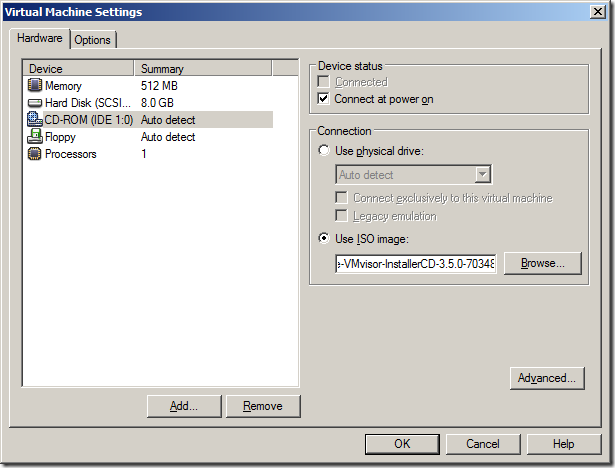Choose Use physical drive option
The width and height of the screenshot is (615, 468).
pyautogui.click(x=323, y=151)
